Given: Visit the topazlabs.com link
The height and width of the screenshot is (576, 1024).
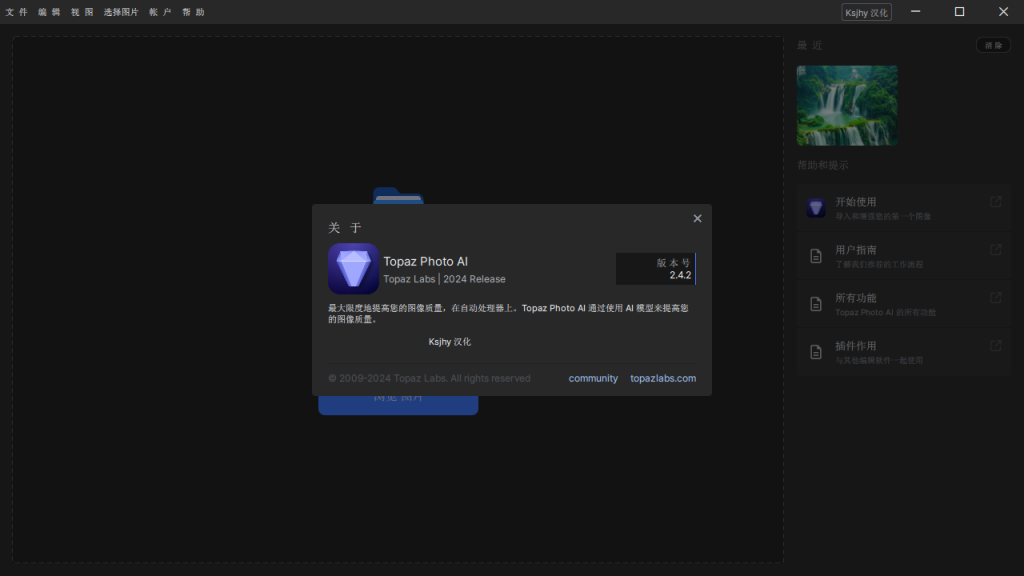Looking at the screenshot, I should point(663,378).
